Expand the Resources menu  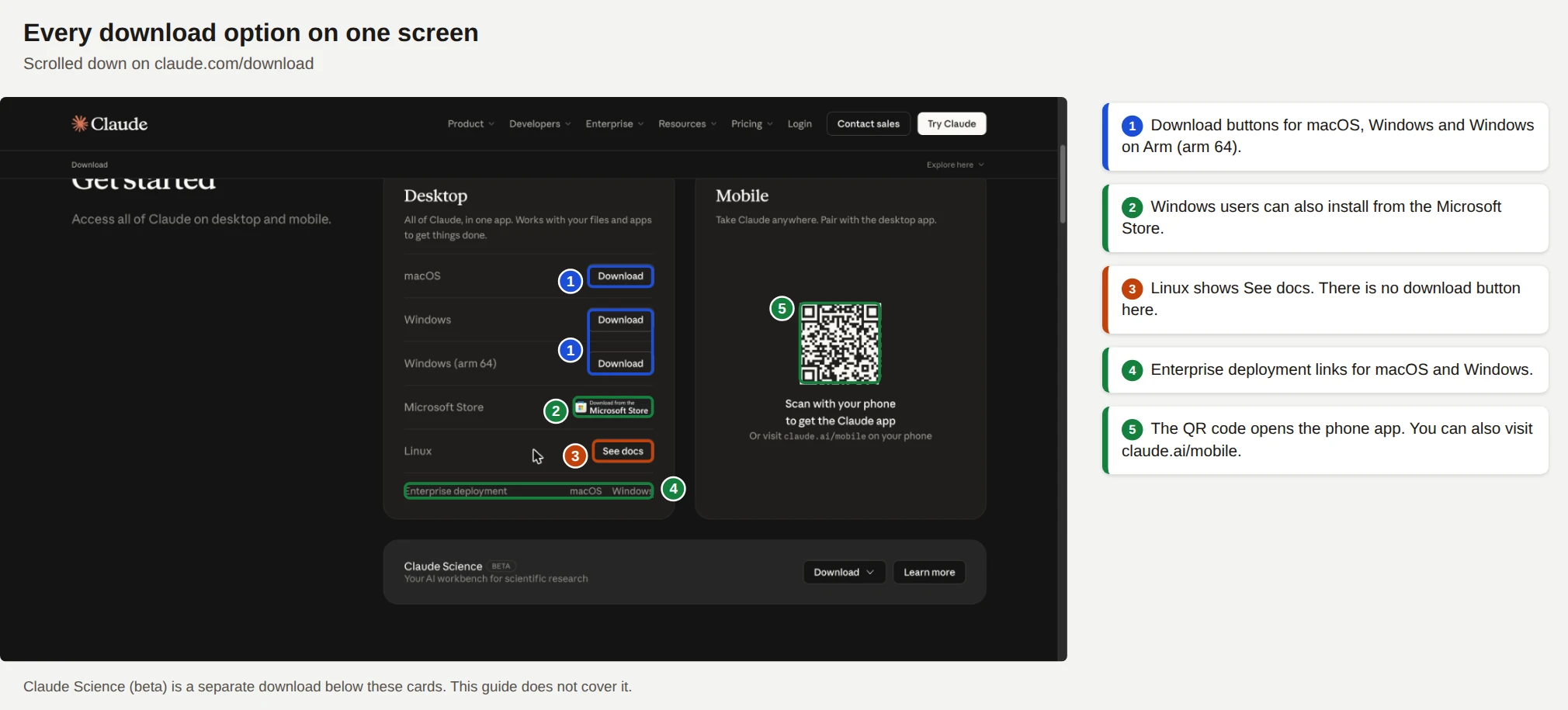tap(687, 124)
